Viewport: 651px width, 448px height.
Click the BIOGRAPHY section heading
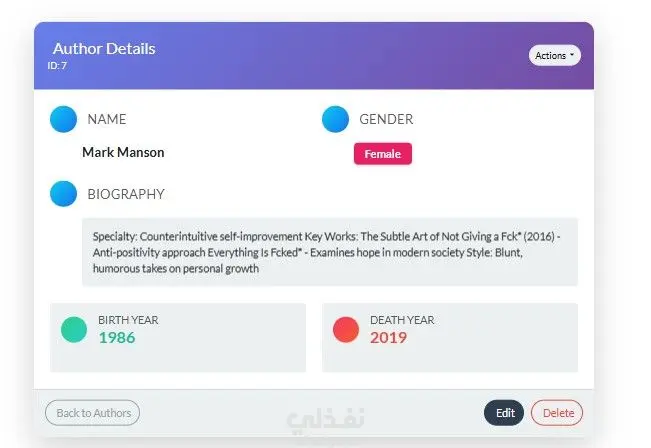point(126,194)
